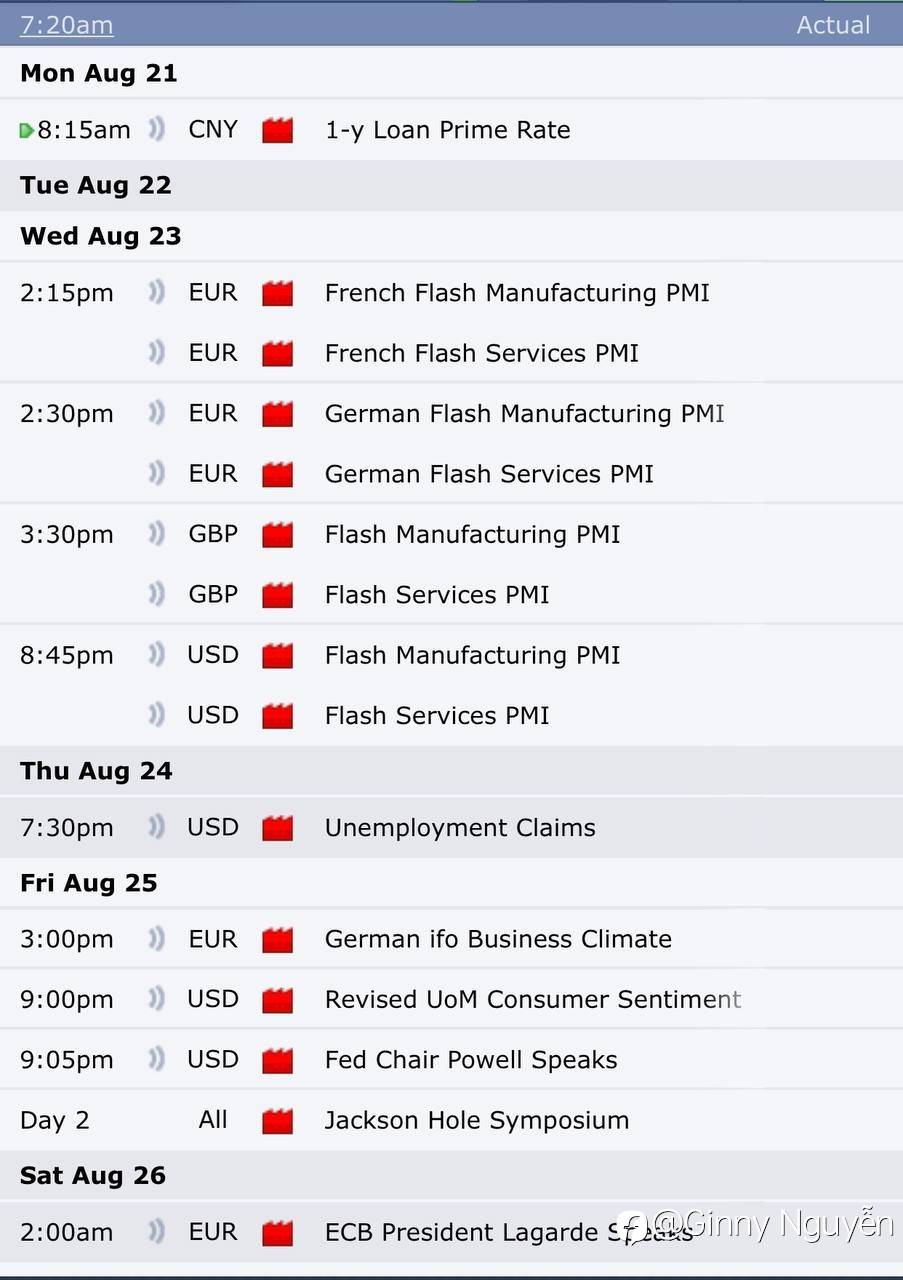
Task: Click red impact folder for French Flash Manufacturing PMI
Action: pyautogui.click(x=277, y=293)
